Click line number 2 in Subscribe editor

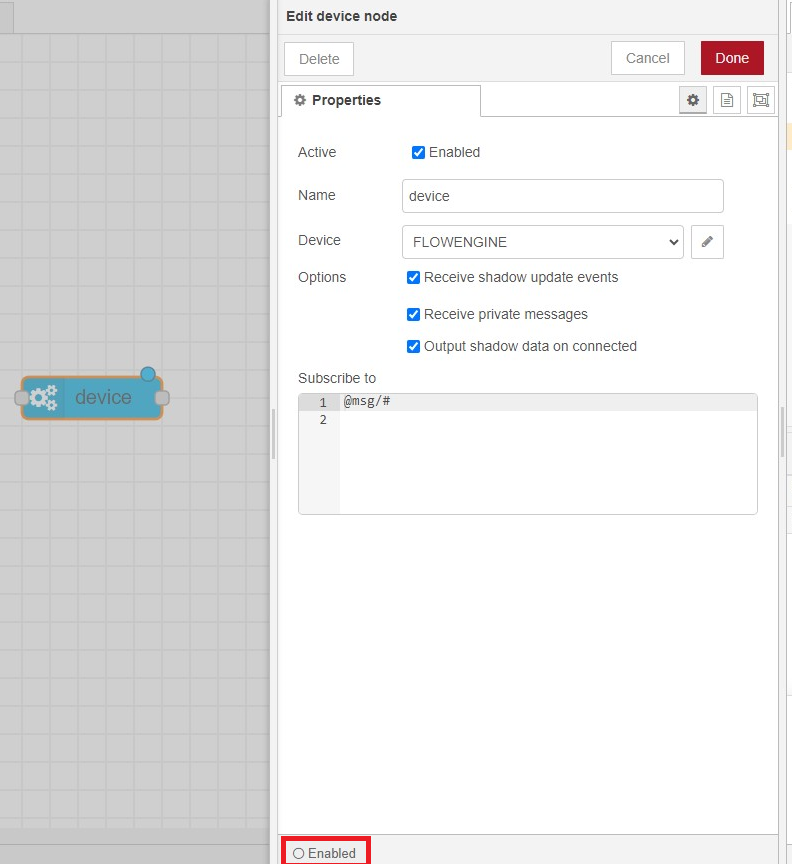[x=323, y=420]
